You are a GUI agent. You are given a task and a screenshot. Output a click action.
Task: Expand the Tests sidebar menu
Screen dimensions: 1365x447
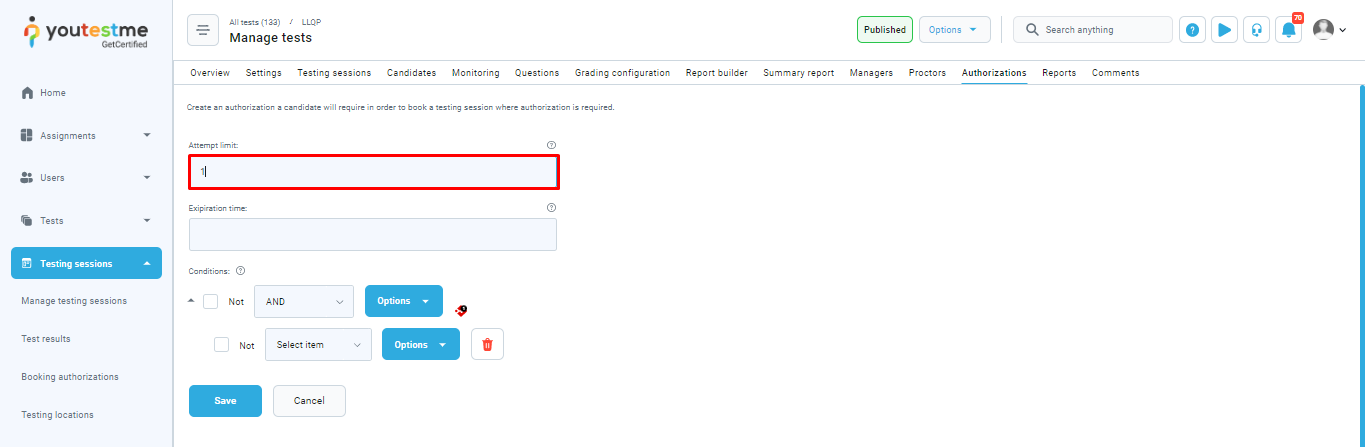pos(147,220)
